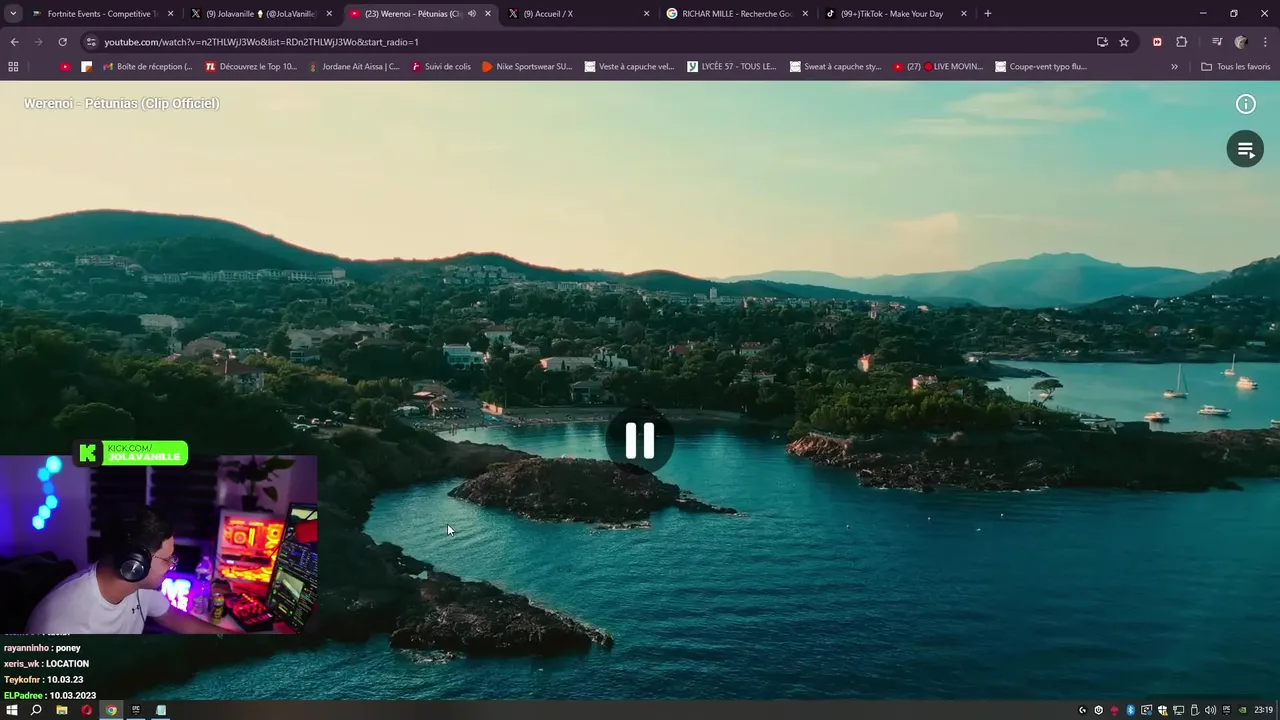Viewport: 1280px width, 720px height.
Task: Open the YouTube playlist queue button
Action: pyautogui.click(x=1245, y=149)
